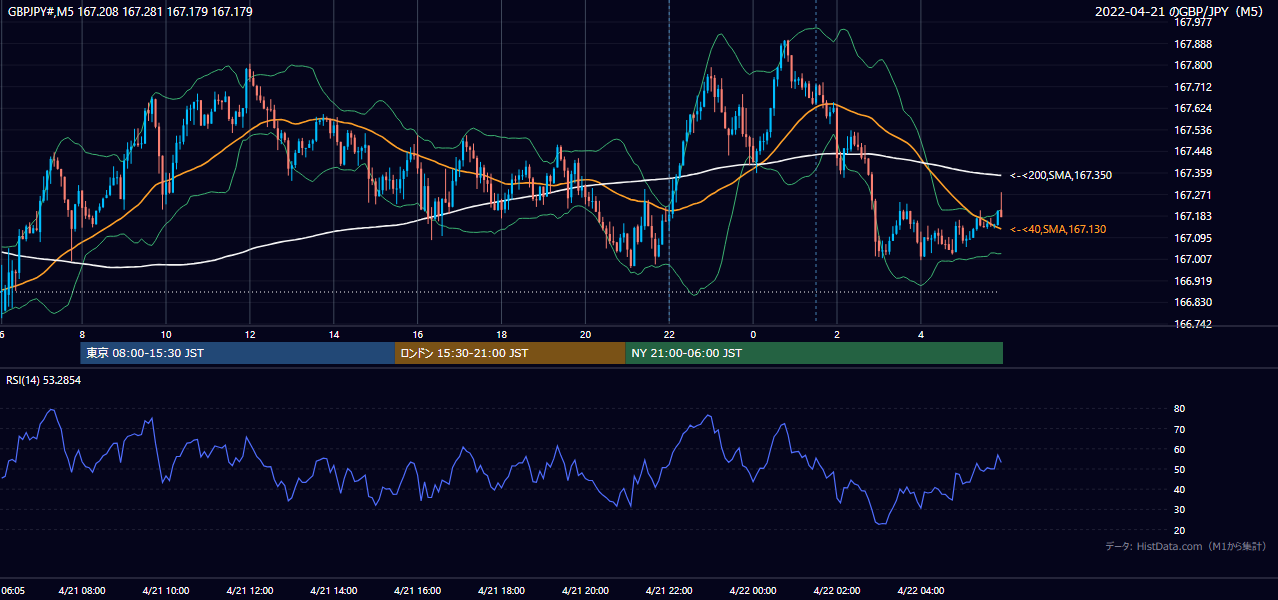Viewport: 1278px width, 600px height.
Task: Click price axis value 167.536
Action: 1193,130
